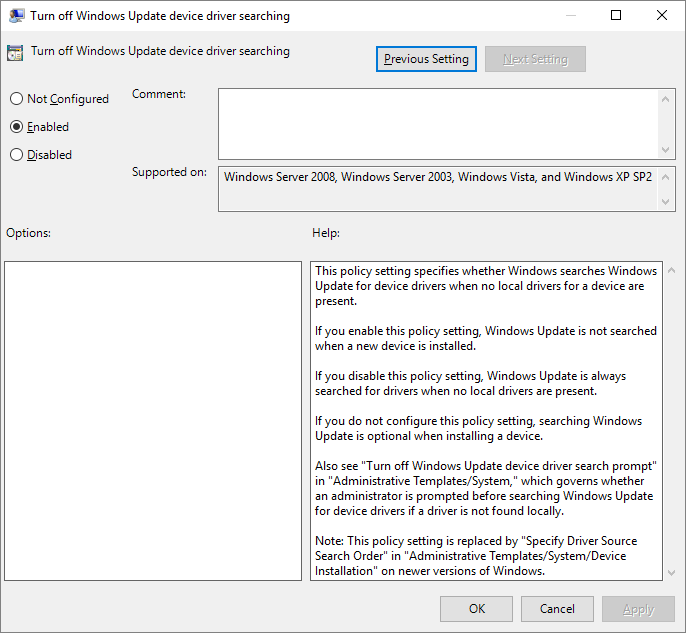The height and width of the screenshot is (633, 687).
Task: Click the Help pane scroll up arrow
Action: click(x=671, y=270)
